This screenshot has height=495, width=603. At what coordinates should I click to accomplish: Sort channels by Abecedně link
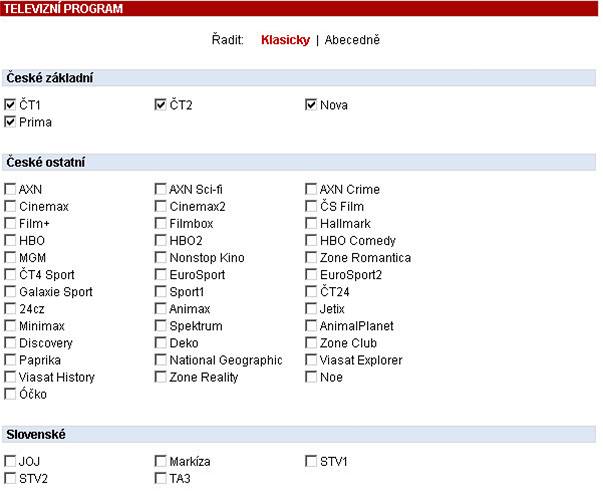[x=352, y=40]
